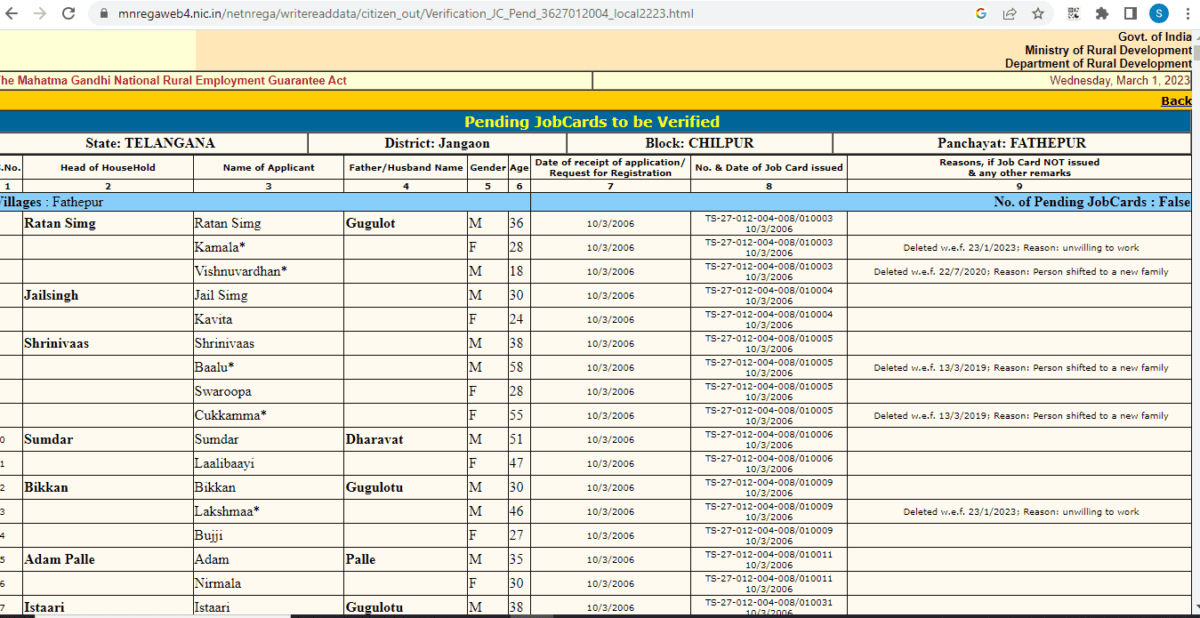Viewport: 1200px width, 618px height.
Task: Toggle the browser side panel icon
Action: point(1131,13)
